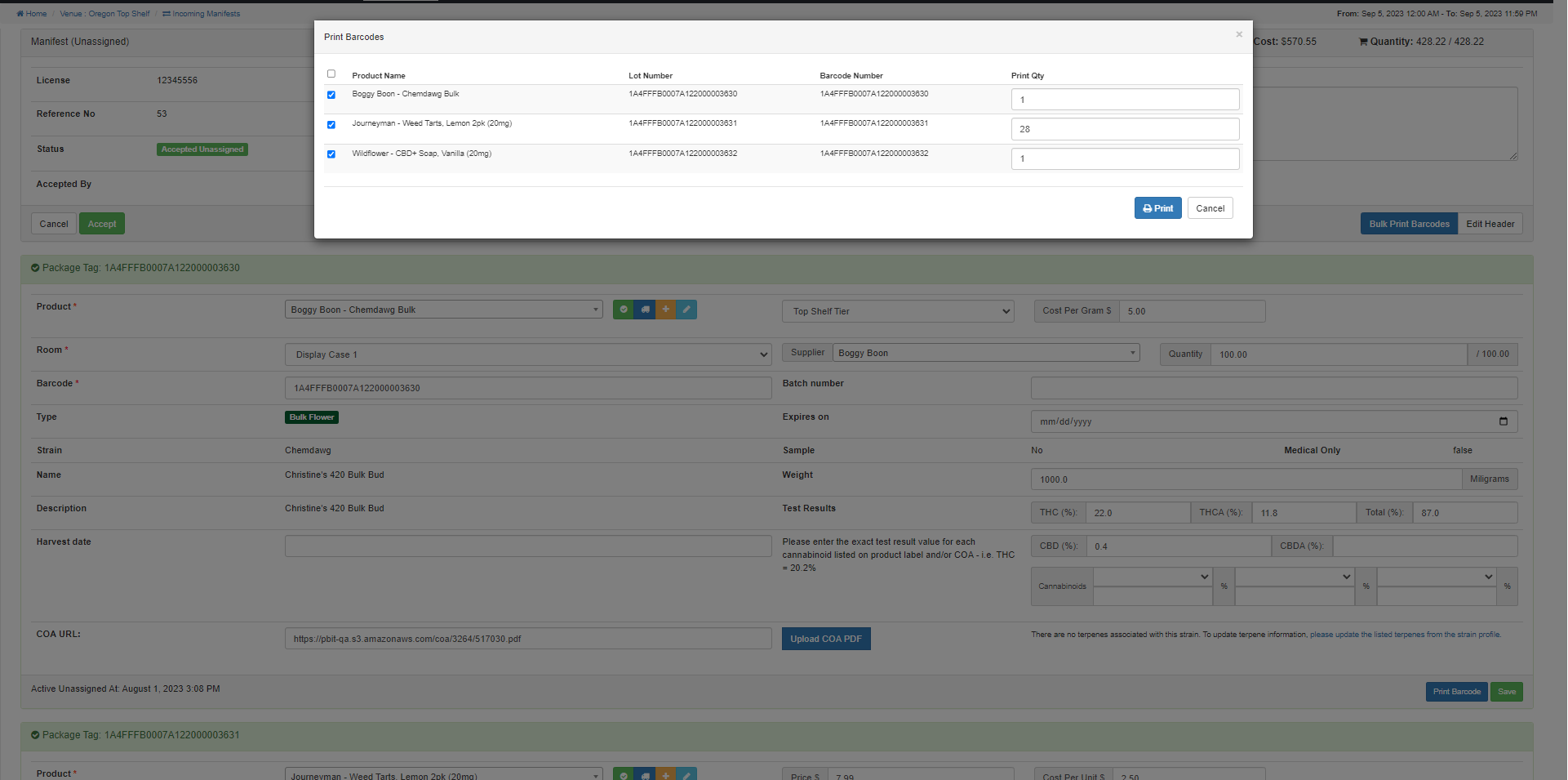Click Bulk Print Barcodes button

(1409, 224)
